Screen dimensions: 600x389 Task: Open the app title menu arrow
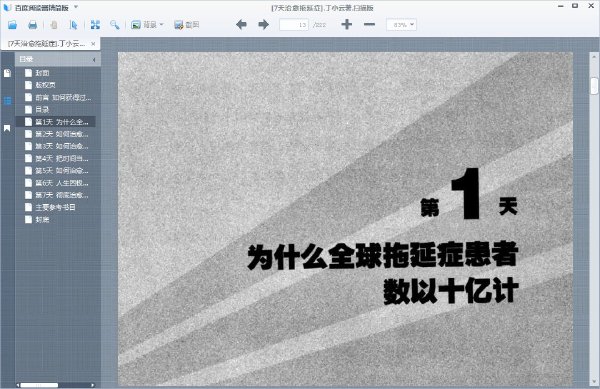click(76, 7)
